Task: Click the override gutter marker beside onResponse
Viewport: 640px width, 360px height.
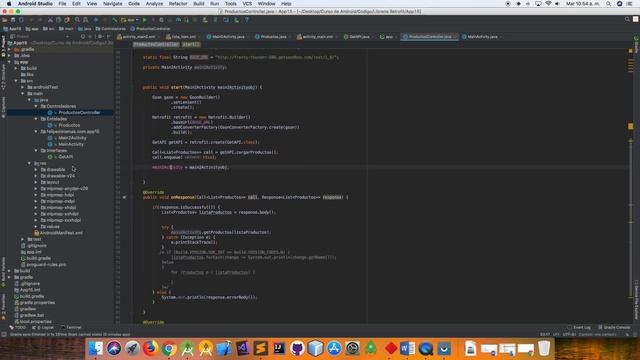Action: [124, 197]
